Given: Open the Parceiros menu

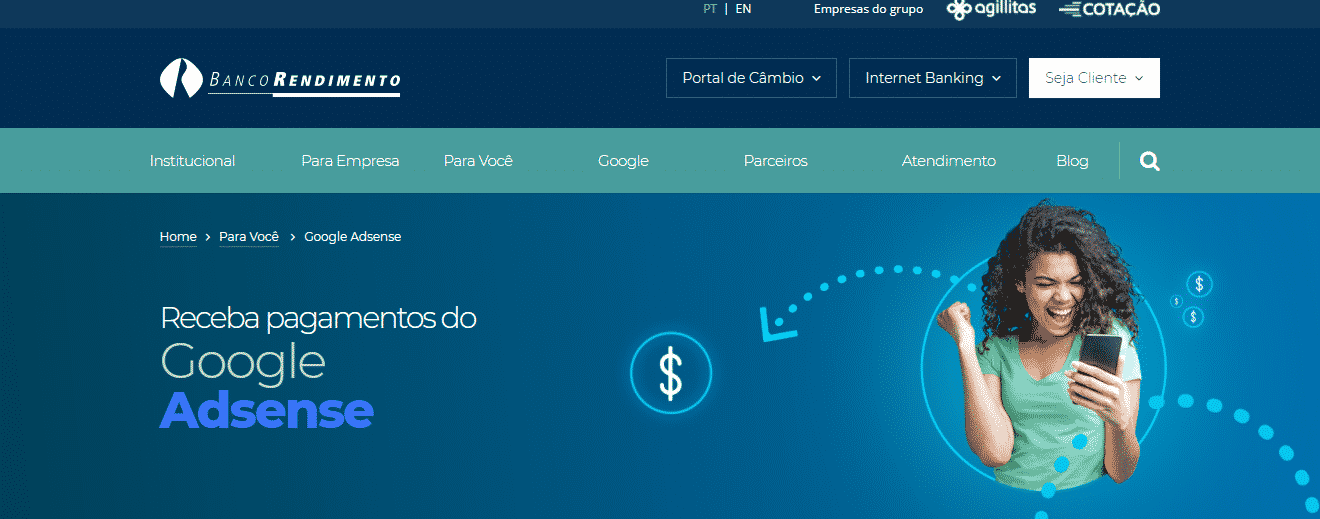Looking at the screenshot, I should coord(776,161).
